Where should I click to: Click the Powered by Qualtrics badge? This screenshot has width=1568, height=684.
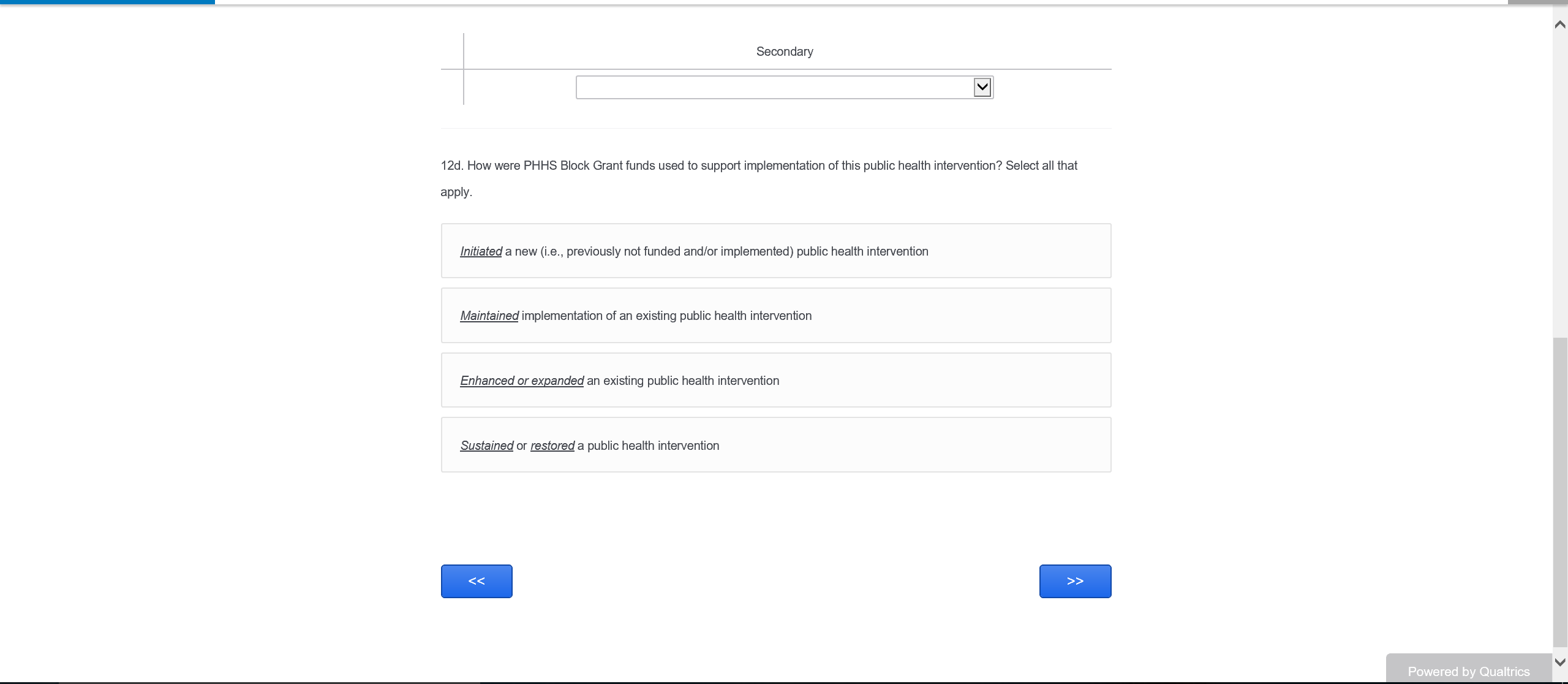tap(1468, 671)
